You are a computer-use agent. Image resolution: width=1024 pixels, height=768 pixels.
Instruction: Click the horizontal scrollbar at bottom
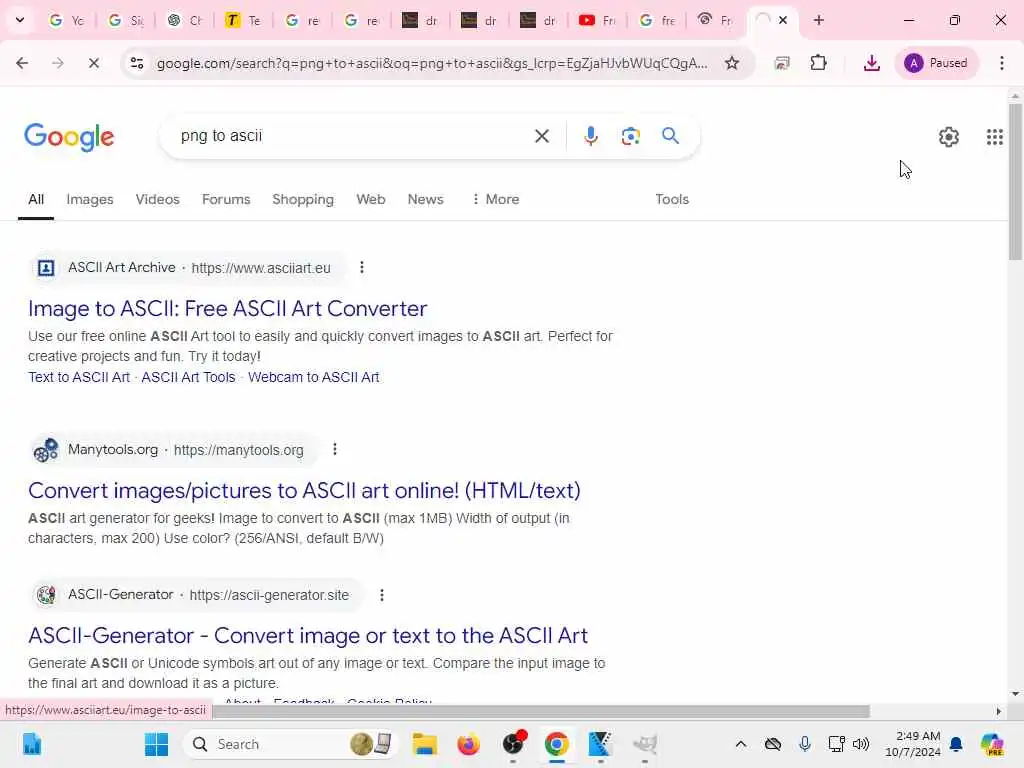541,711
